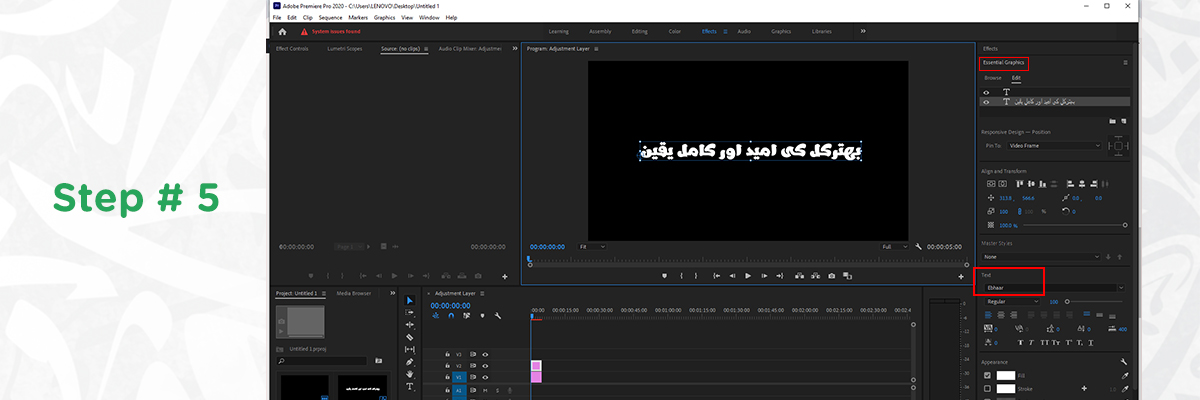The height and width of the screenshot is (400, 1200).
Task: Click Export Frame camera icon in Program monitor
Action: [831, 275]
